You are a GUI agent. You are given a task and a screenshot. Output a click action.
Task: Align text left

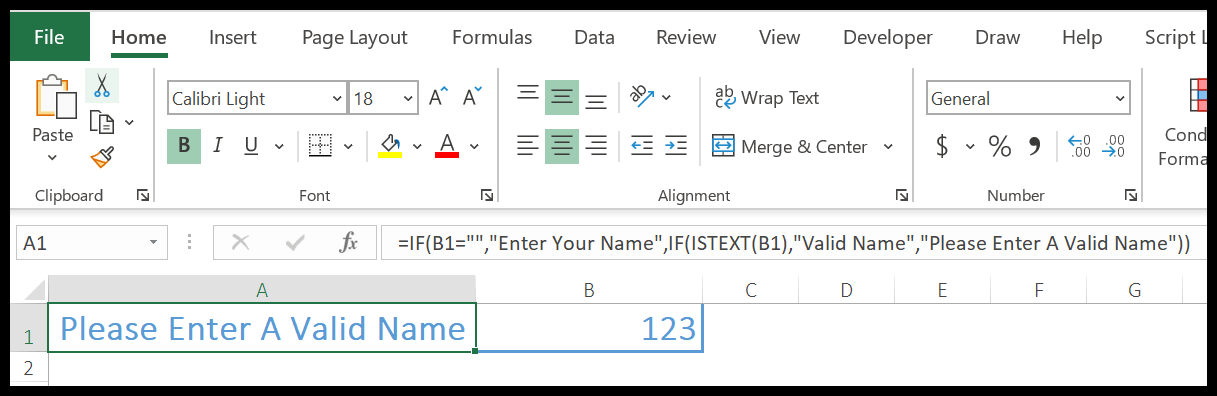pyautogui.click(x=528, y=146)
